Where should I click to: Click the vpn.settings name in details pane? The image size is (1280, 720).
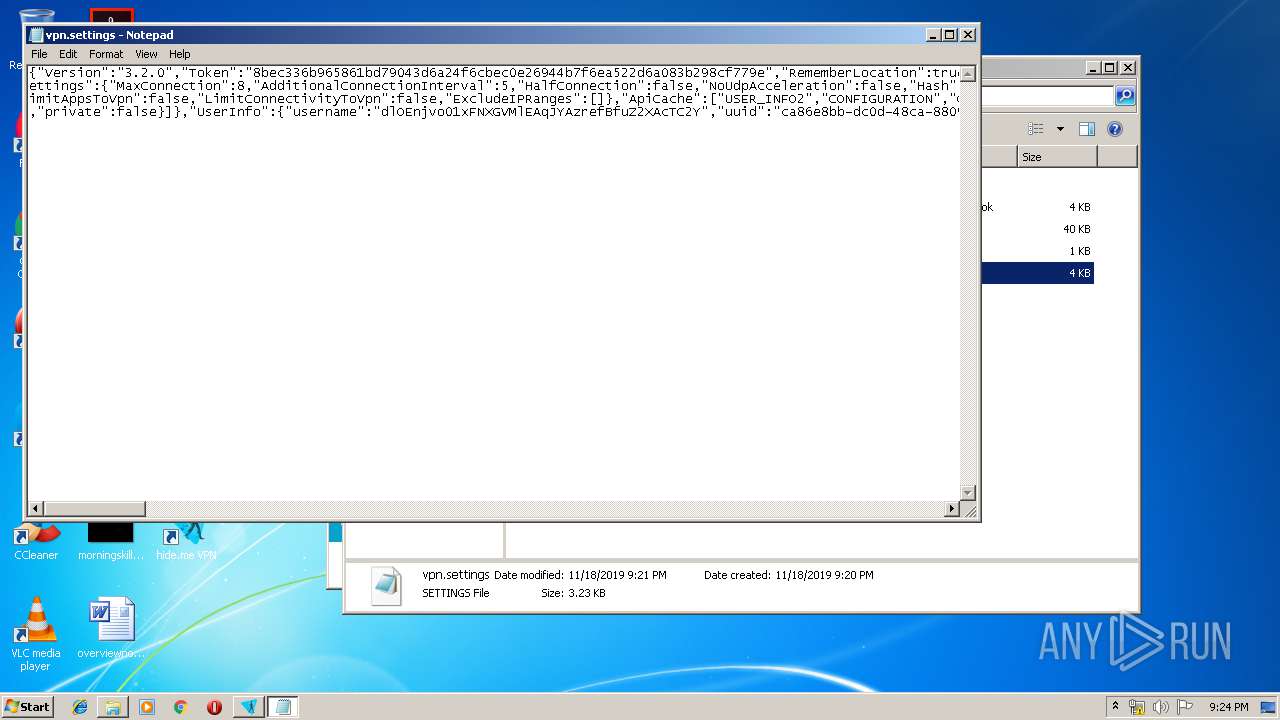456,575
